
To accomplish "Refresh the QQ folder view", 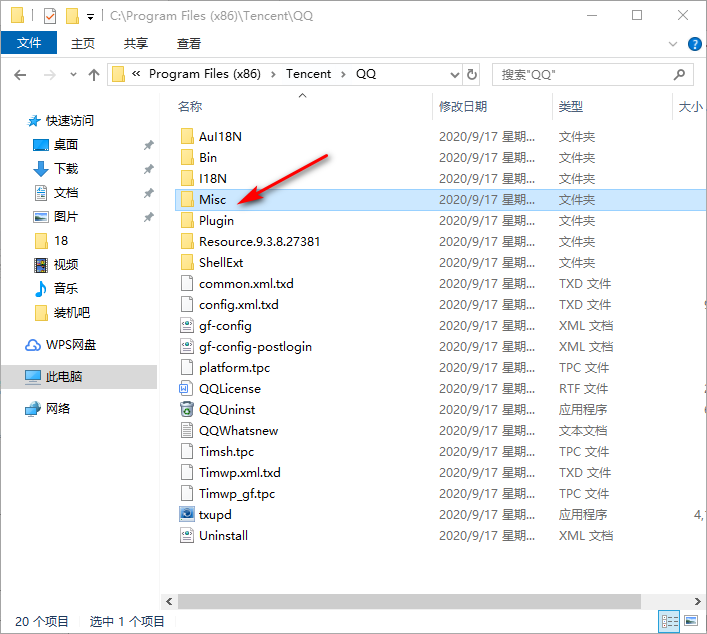I will pos(472,74).
